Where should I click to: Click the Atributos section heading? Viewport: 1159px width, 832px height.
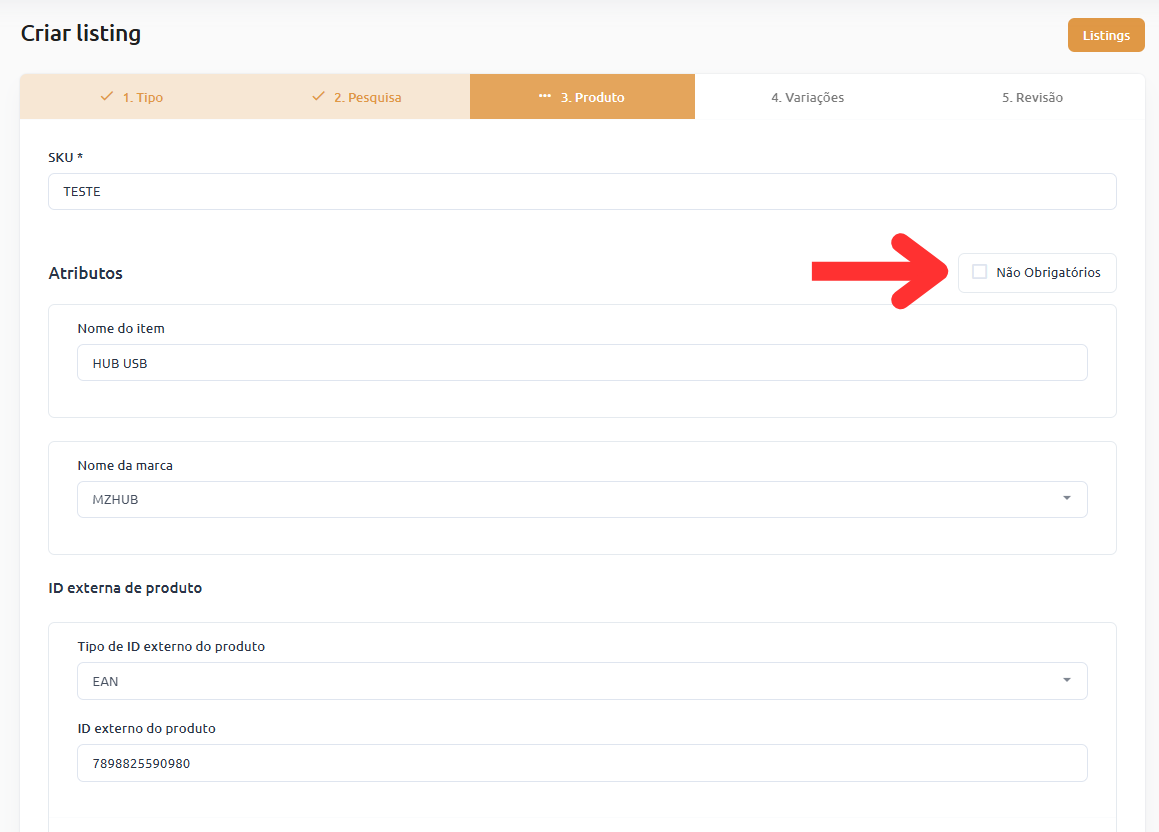tap(86, 273)
